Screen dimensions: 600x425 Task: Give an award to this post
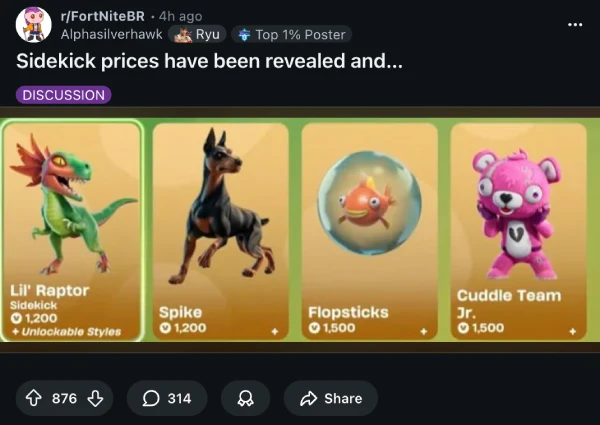point(245,398)
